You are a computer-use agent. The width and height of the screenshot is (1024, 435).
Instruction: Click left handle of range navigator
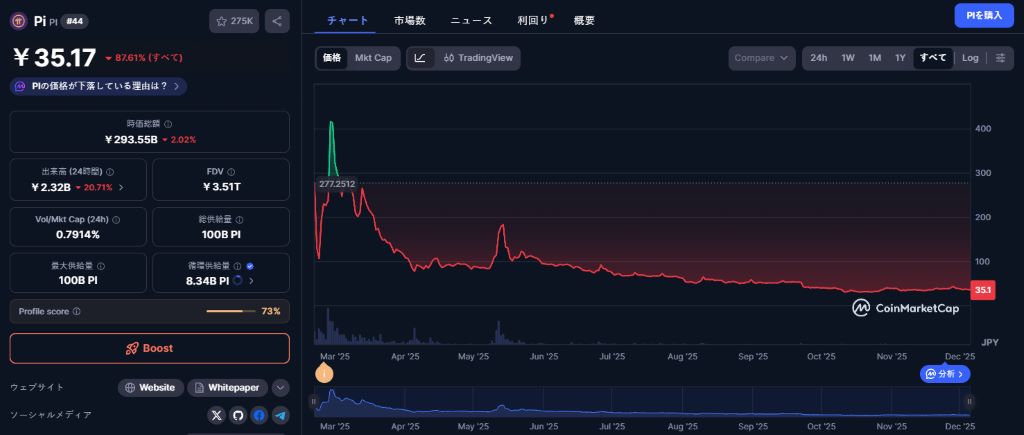[x=313, y=401]
